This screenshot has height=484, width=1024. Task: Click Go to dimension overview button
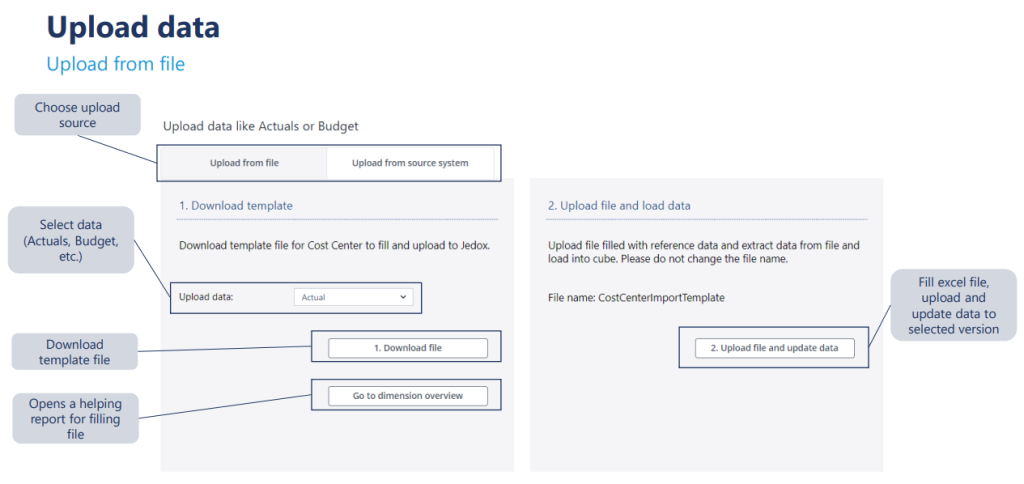pyautogui.click(x=408, y=396)
